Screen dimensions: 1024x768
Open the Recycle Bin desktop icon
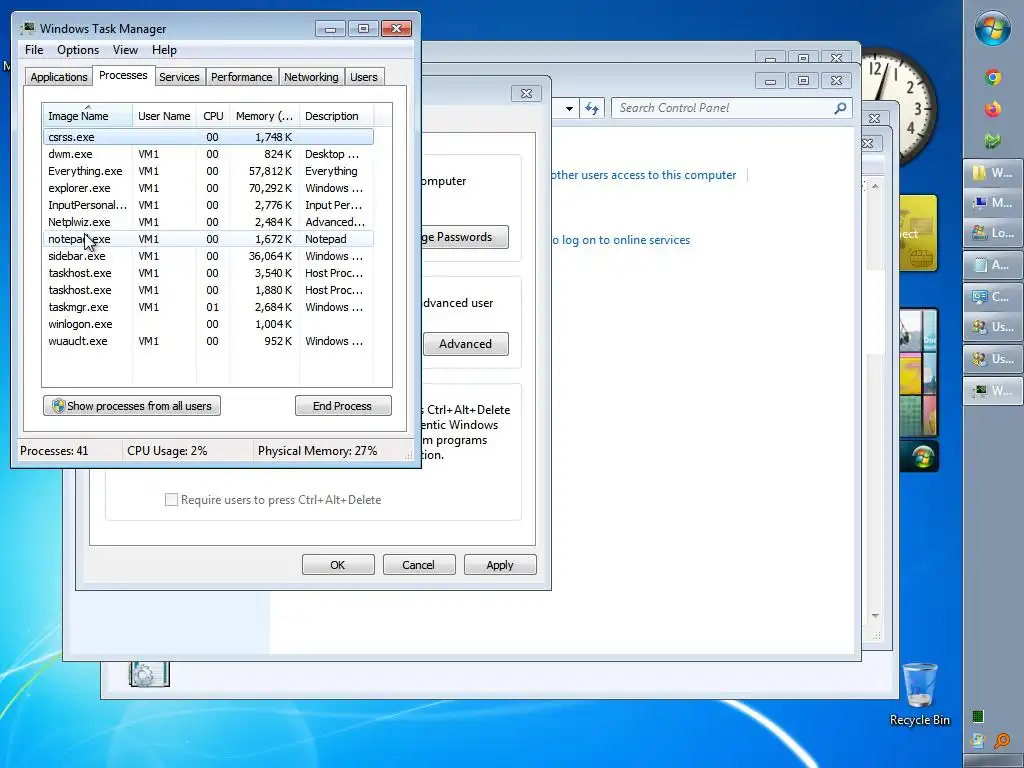point(920,694)
